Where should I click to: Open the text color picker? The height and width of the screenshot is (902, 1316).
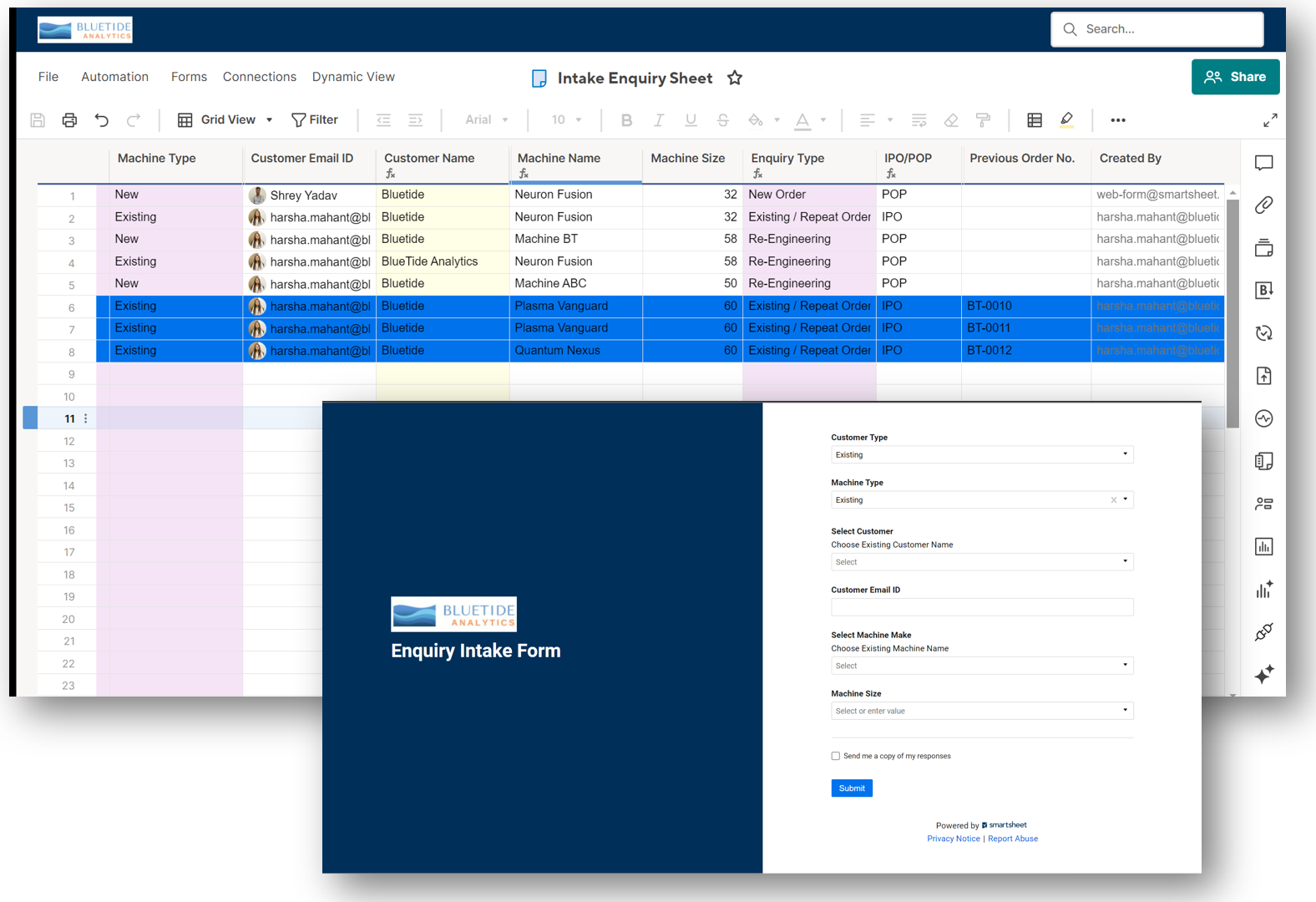click(803, 120)
